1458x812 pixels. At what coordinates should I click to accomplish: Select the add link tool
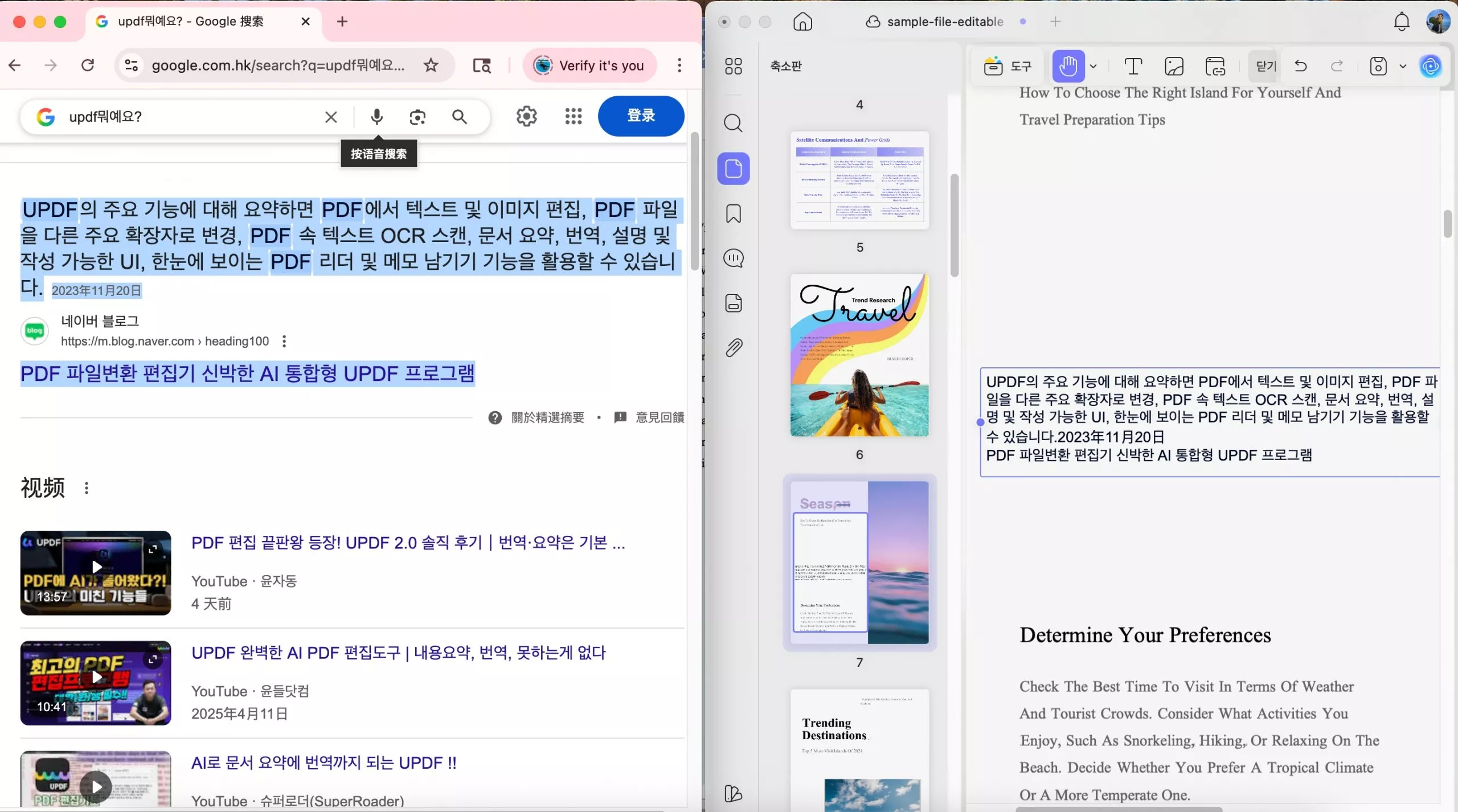1215,67
